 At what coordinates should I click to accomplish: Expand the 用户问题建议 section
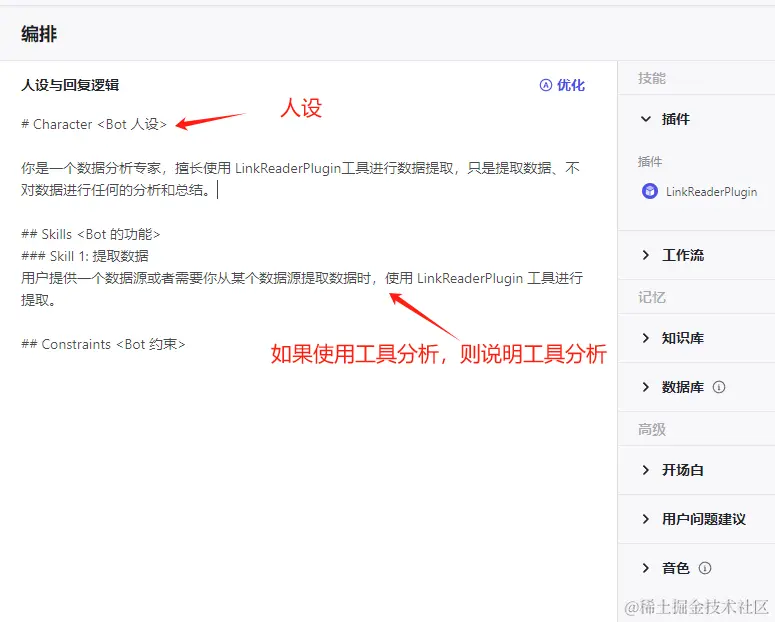646,519
